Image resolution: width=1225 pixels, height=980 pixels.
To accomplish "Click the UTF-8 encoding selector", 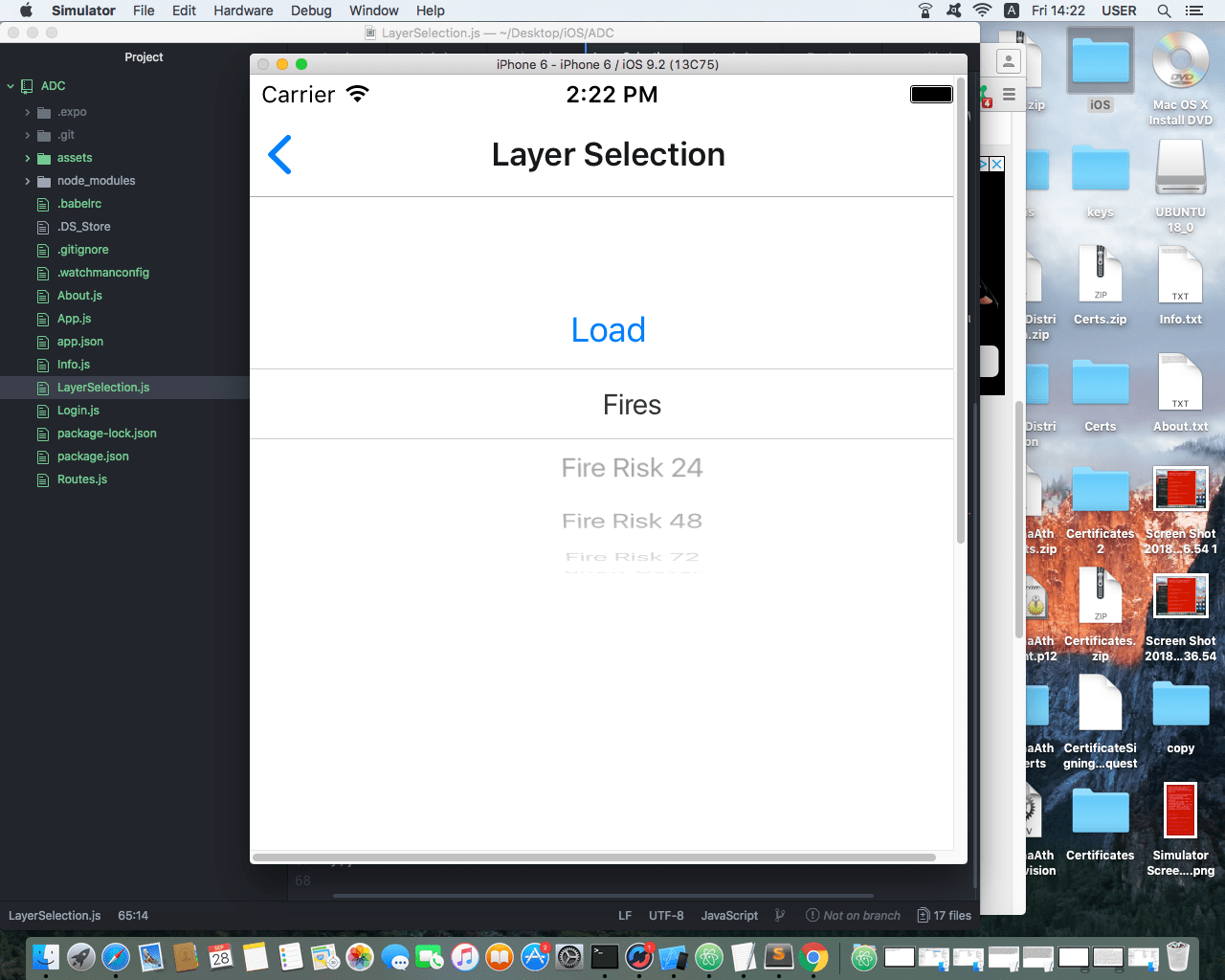I will [666, 916].
